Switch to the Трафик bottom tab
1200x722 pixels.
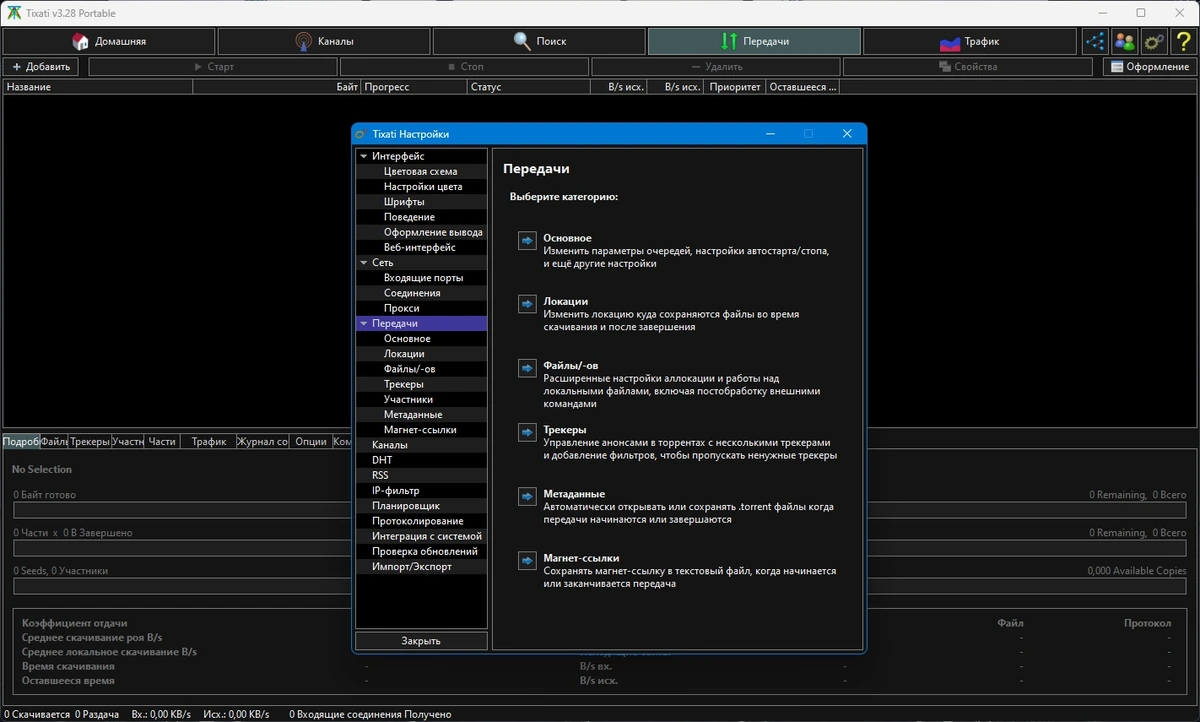click(x=209, y=441)
